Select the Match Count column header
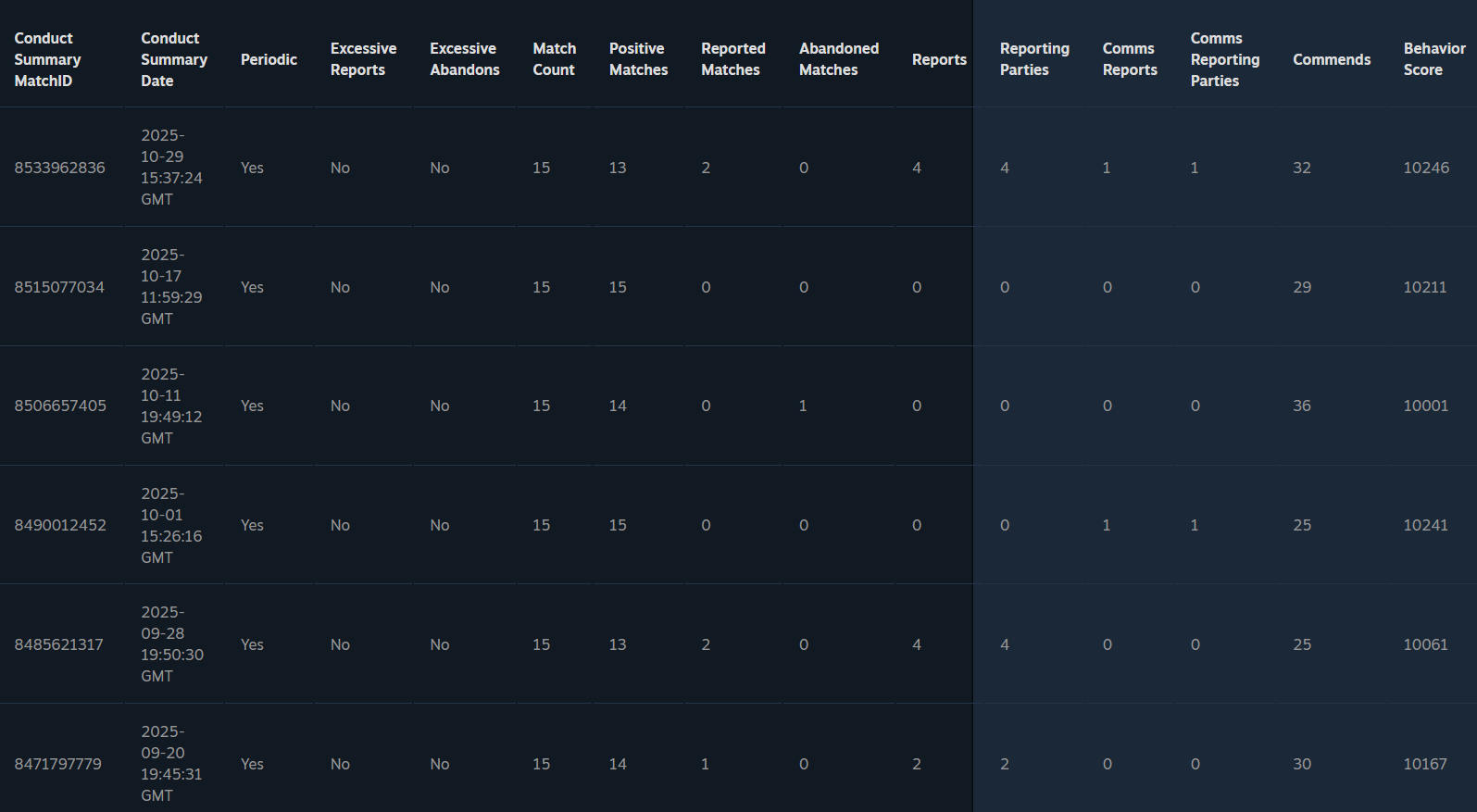This screenshot has width=1477, height=812. 554,59
